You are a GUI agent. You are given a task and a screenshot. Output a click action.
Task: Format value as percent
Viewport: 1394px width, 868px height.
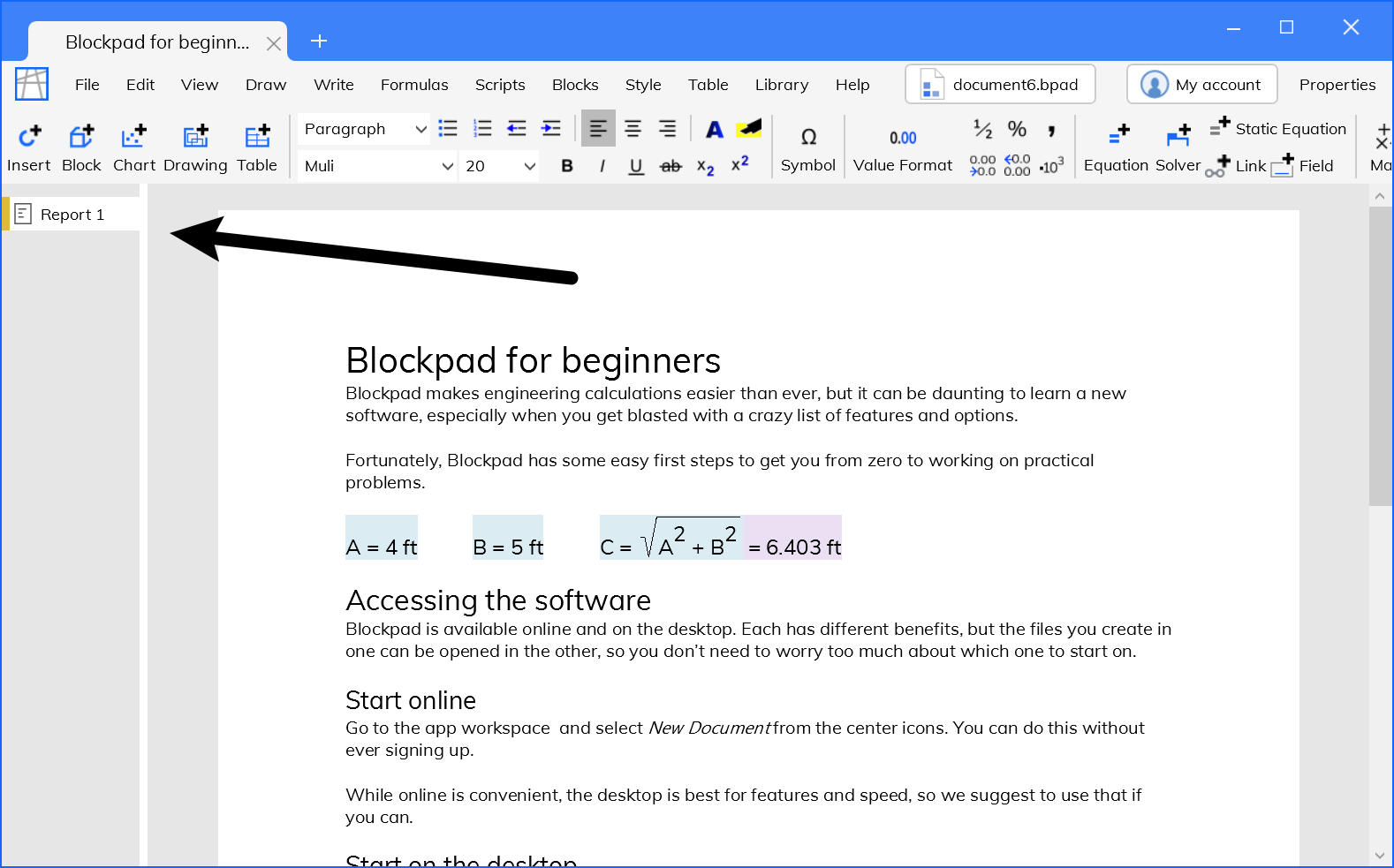[1017, 129]
